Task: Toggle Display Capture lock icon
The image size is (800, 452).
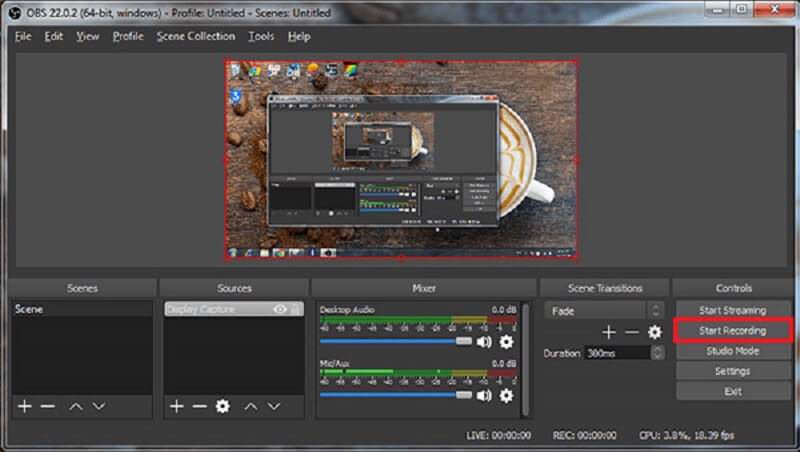Action: pos(295,309)
